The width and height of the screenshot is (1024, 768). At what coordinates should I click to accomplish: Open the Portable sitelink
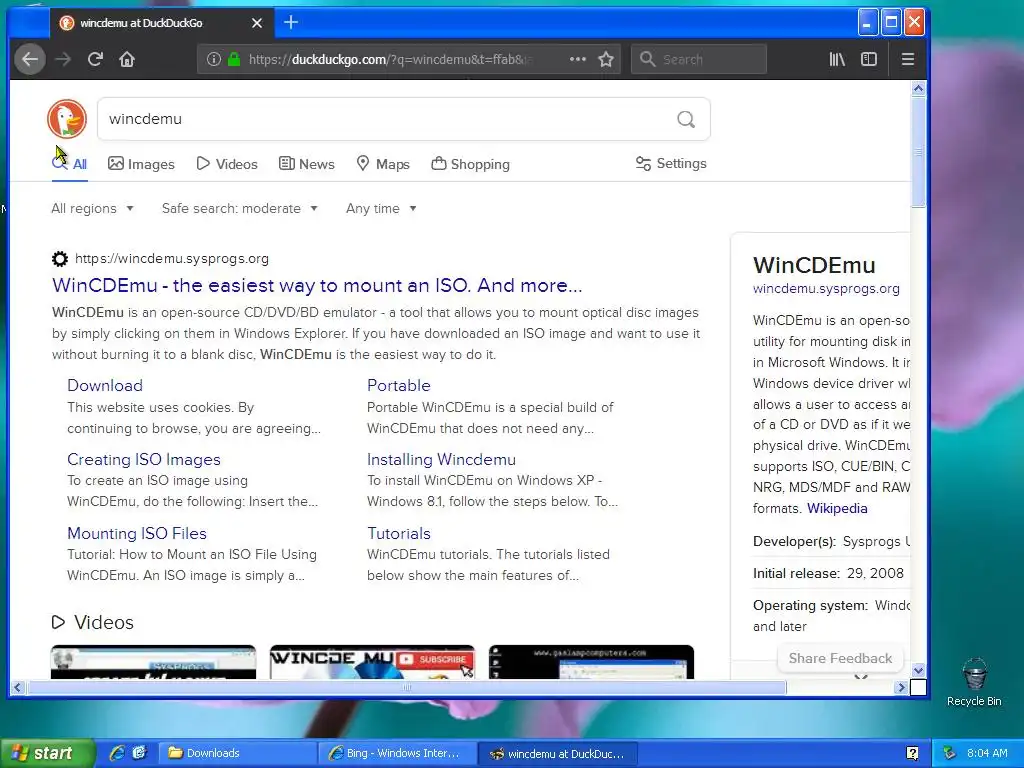pyautogui.click(x=398, y=385)
